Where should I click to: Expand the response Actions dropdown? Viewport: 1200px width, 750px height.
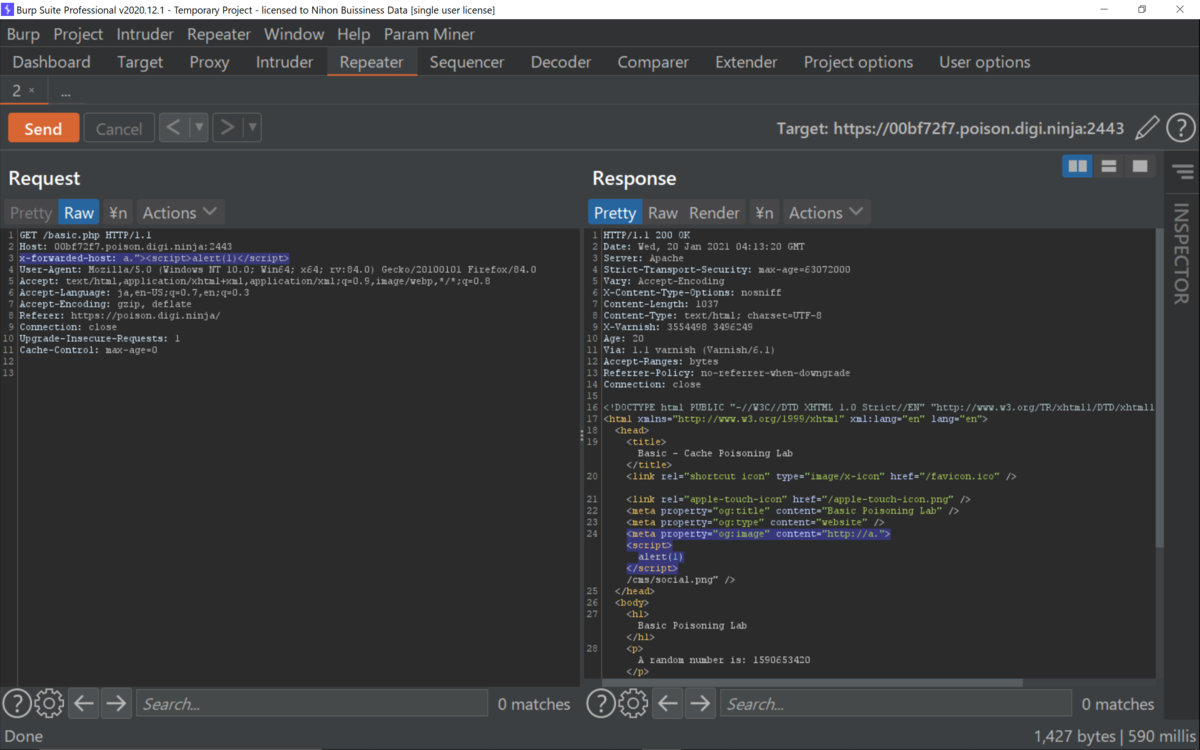tap(825, 212)
